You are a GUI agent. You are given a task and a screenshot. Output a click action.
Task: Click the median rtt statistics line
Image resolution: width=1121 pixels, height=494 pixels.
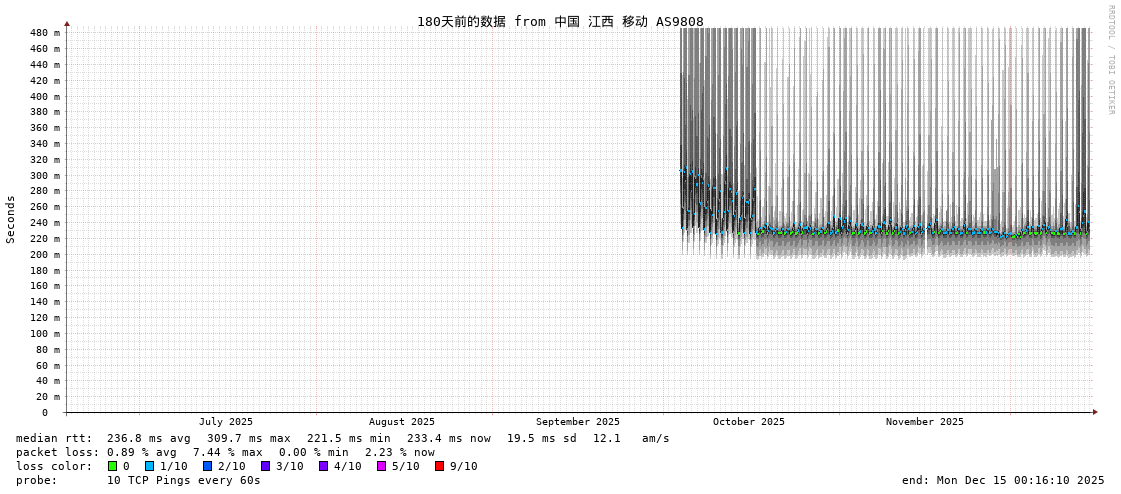[x=342, y=438]
